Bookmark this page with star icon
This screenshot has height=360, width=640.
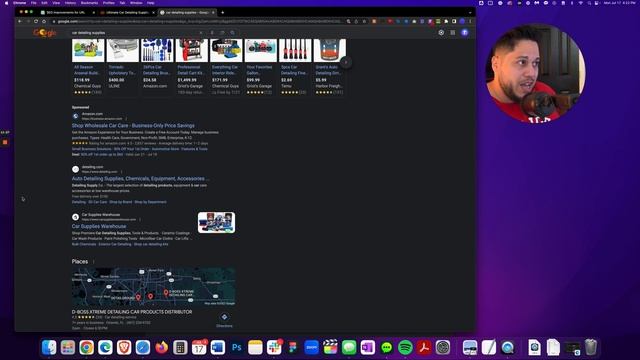[364, 21]
